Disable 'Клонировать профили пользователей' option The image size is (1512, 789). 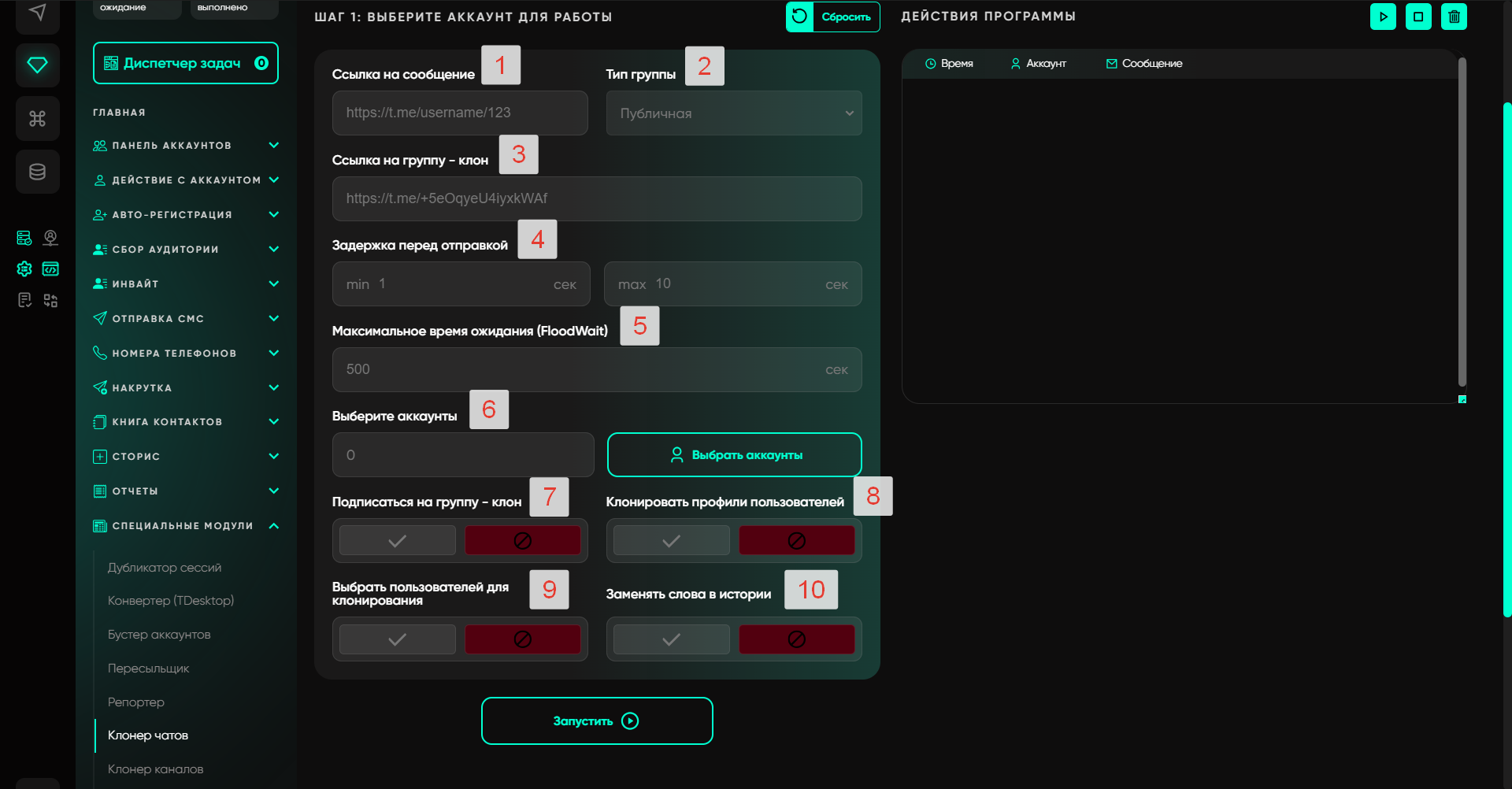pyautogui.click(x=796, y=541)
